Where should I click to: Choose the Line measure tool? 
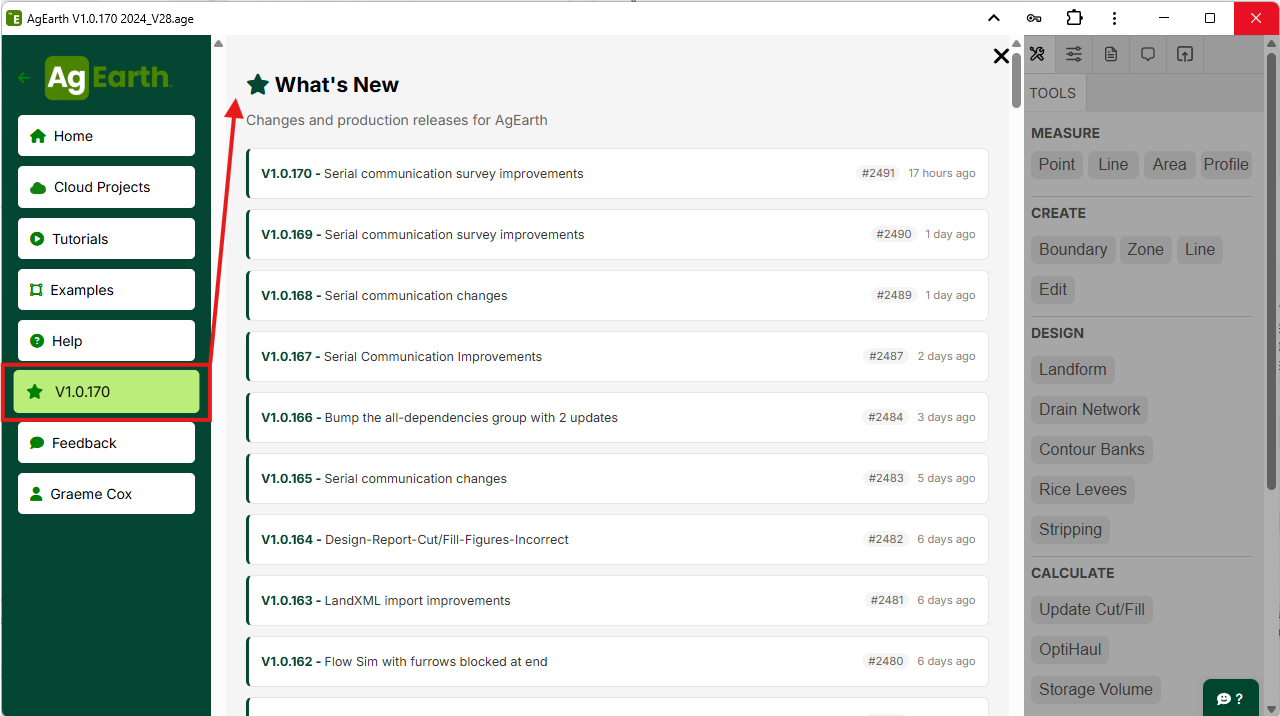1113,165
